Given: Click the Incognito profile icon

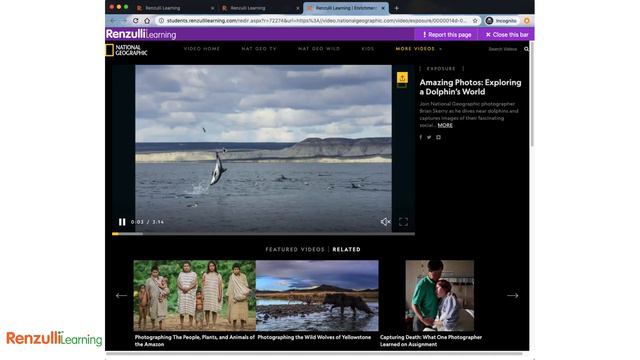Looking at the screenshot, I should 489,20.
